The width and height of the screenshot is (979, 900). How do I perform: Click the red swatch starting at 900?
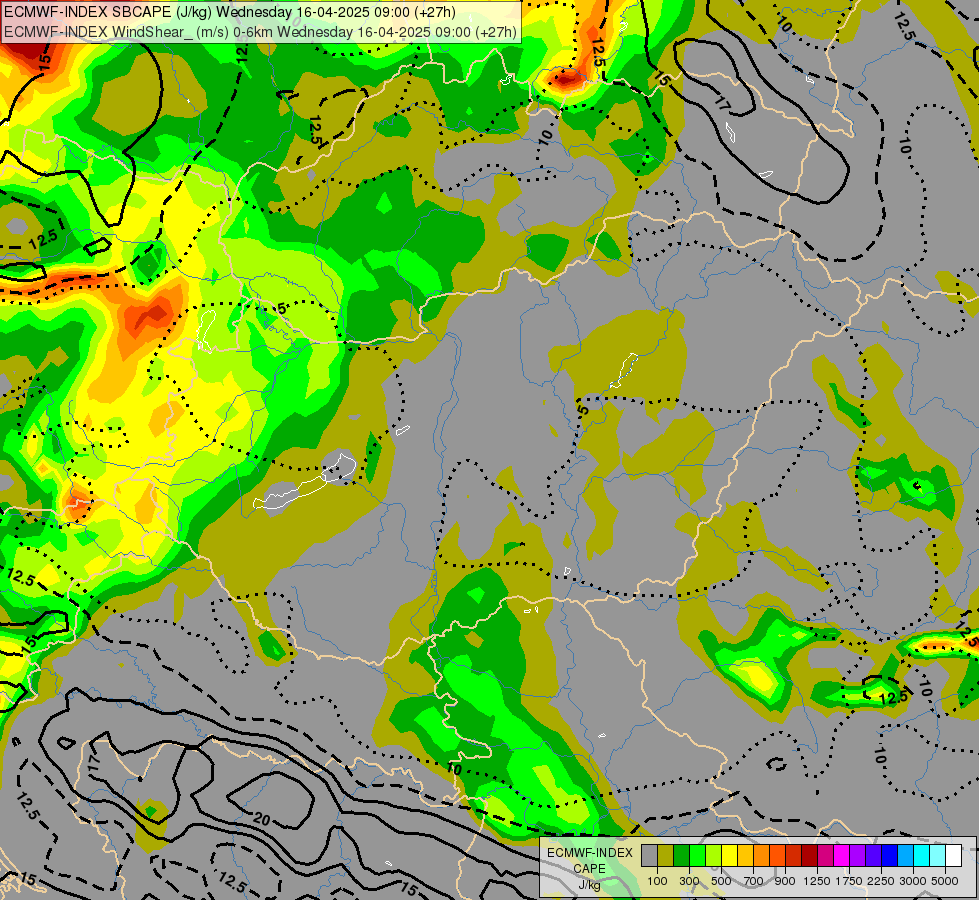click(794, 856)
